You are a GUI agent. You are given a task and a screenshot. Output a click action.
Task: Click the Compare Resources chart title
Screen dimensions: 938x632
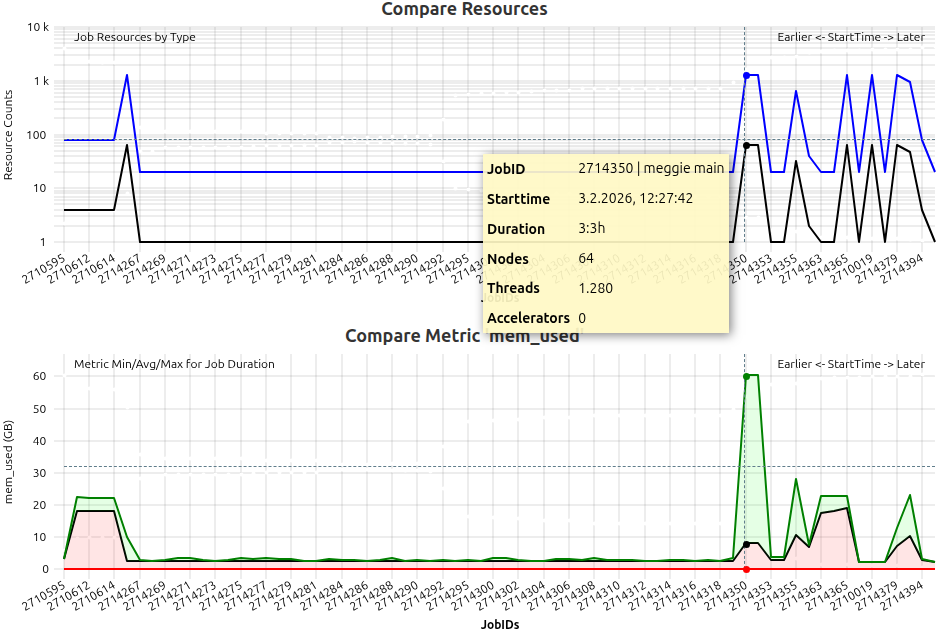[x=464, y=10]
